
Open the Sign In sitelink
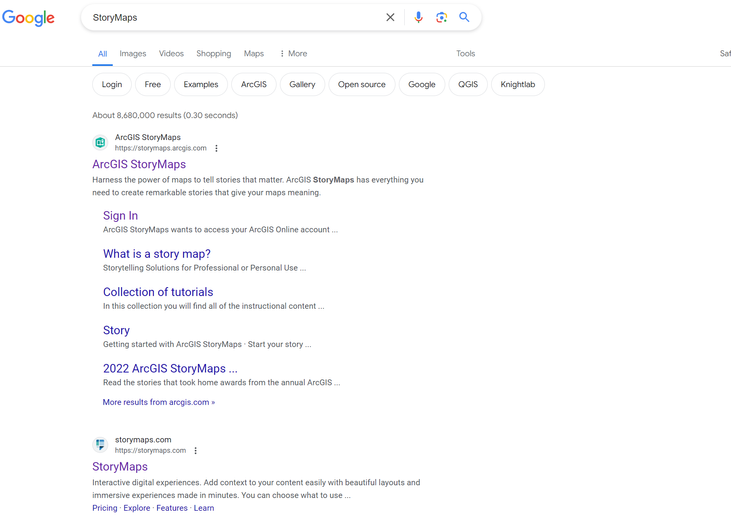[120, 216]
